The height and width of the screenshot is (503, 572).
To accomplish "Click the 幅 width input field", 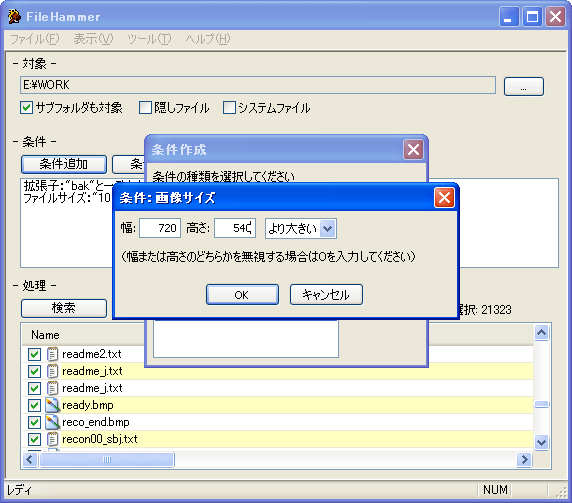I will (x=160, y=228).
